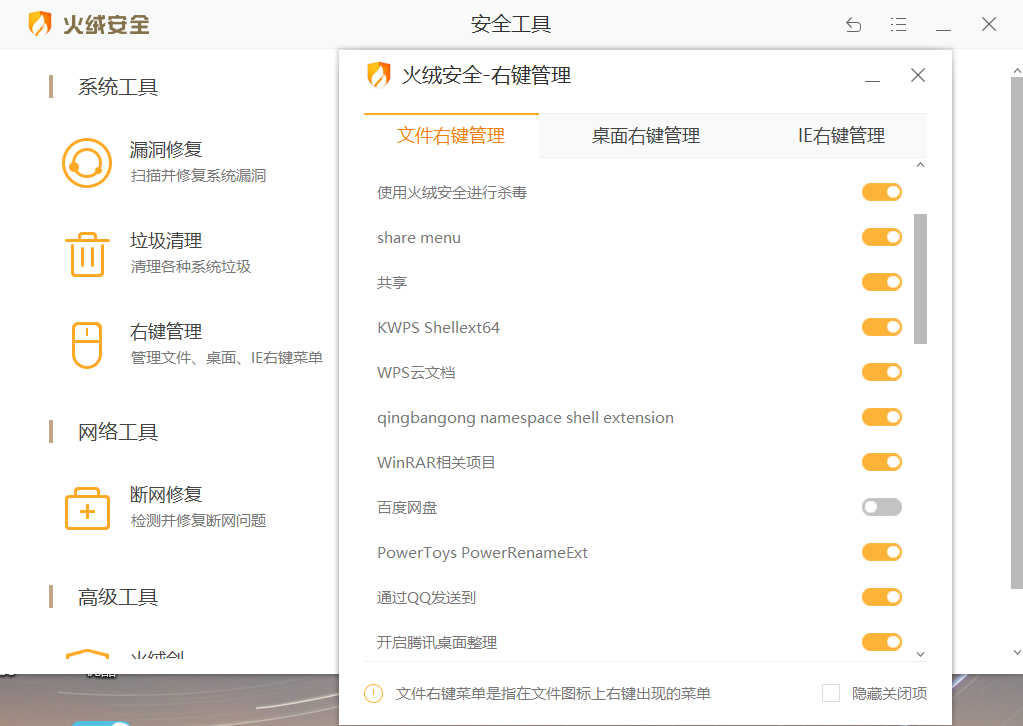
Task: Open 右键管理 tool label
Action: (x=166, y=332)
